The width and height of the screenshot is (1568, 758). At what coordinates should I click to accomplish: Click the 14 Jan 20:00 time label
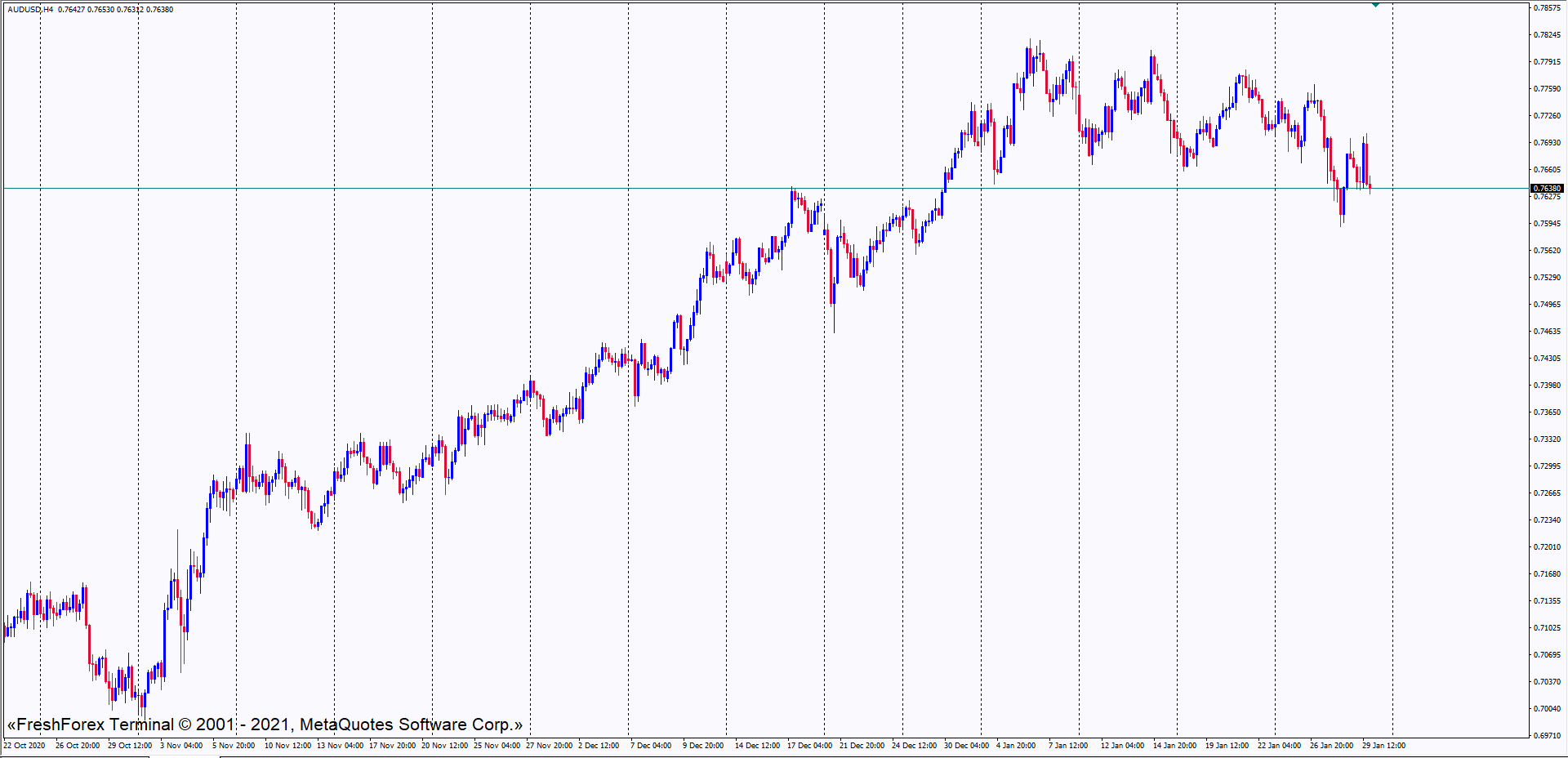point(1174,746)
